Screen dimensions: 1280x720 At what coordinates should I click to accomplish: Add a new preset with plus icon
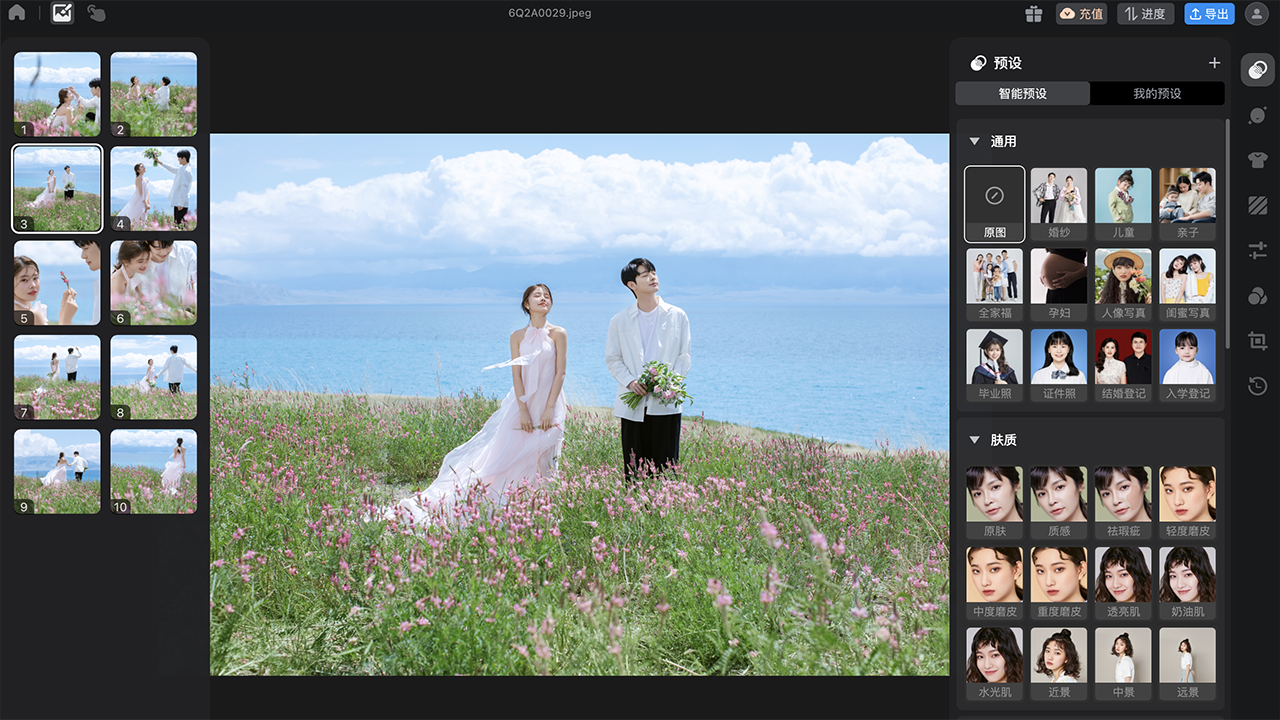(1214, 63)
